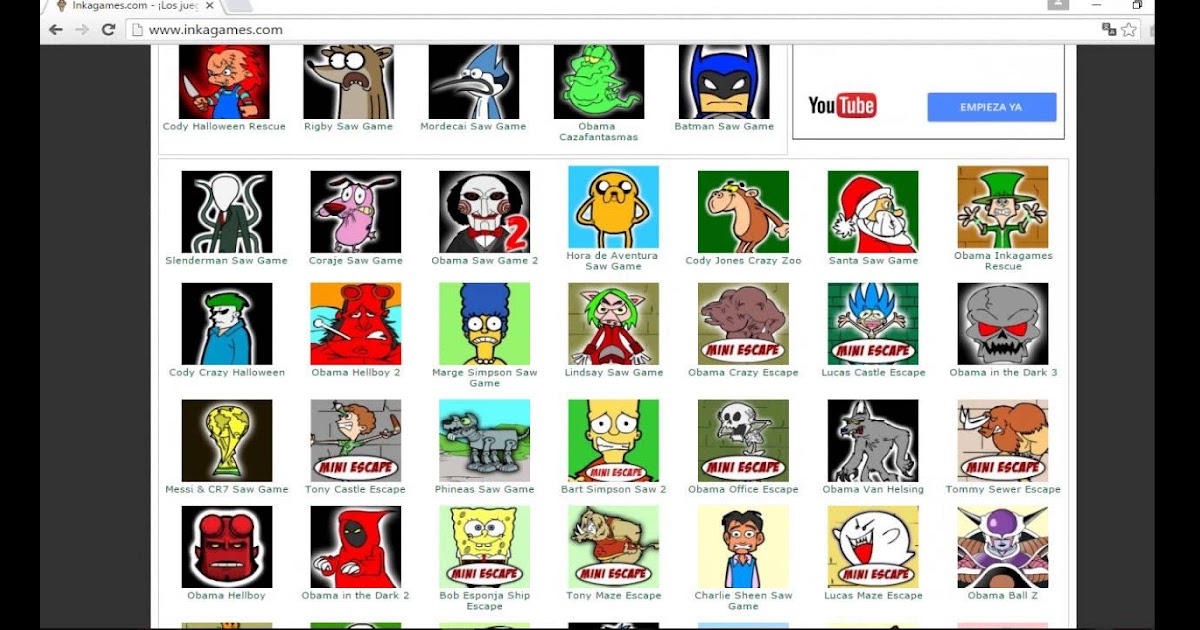Follow the 'Lindsay Saw Game' text link
This screenshot has height=630, width=1200.
(x=613, y=373)
